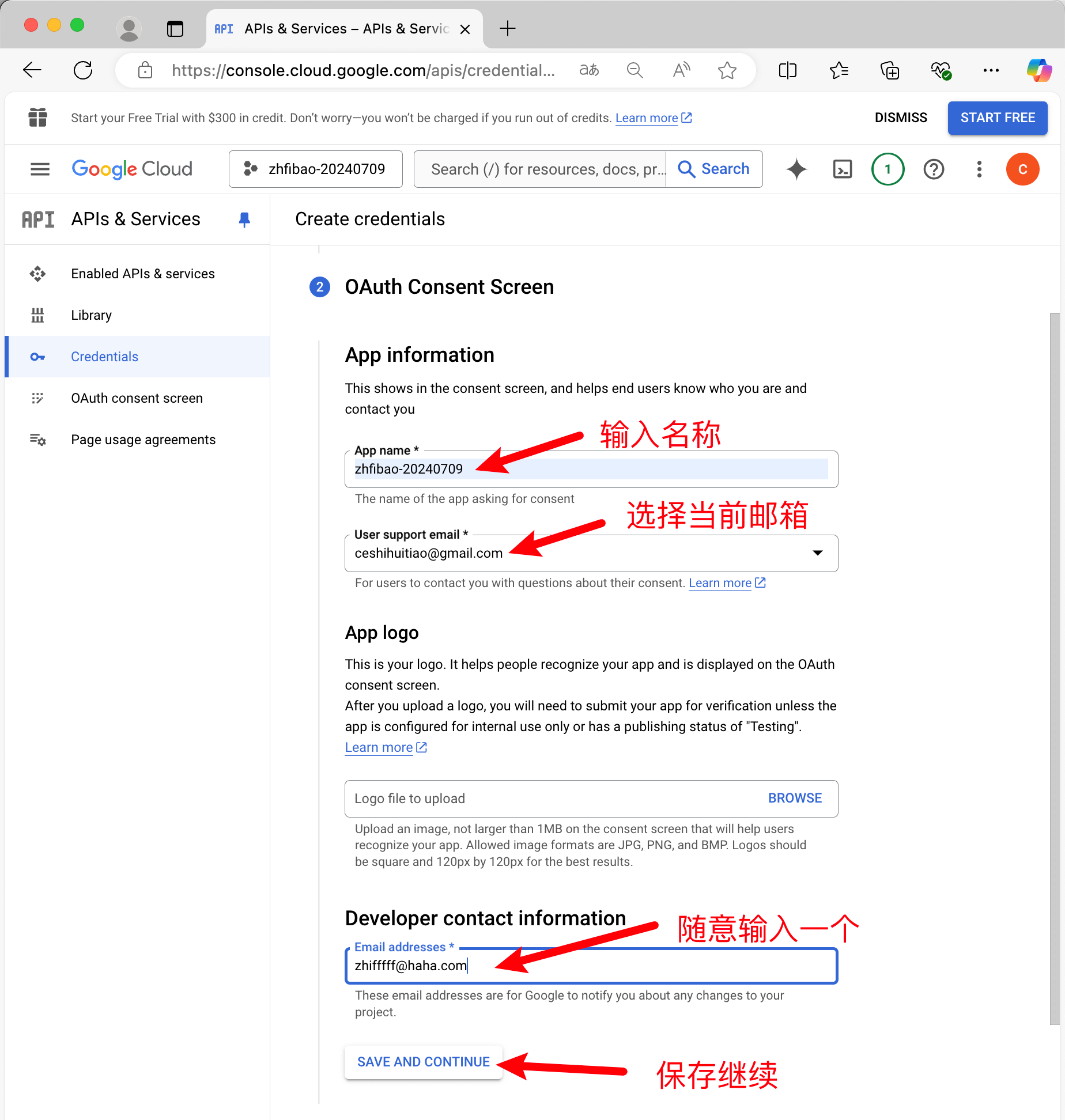Image resolution: width=1065 pixels, height=1120 pixels.
Task: Open Enabled APIs & services page
Action: click(x=137, y=274)
